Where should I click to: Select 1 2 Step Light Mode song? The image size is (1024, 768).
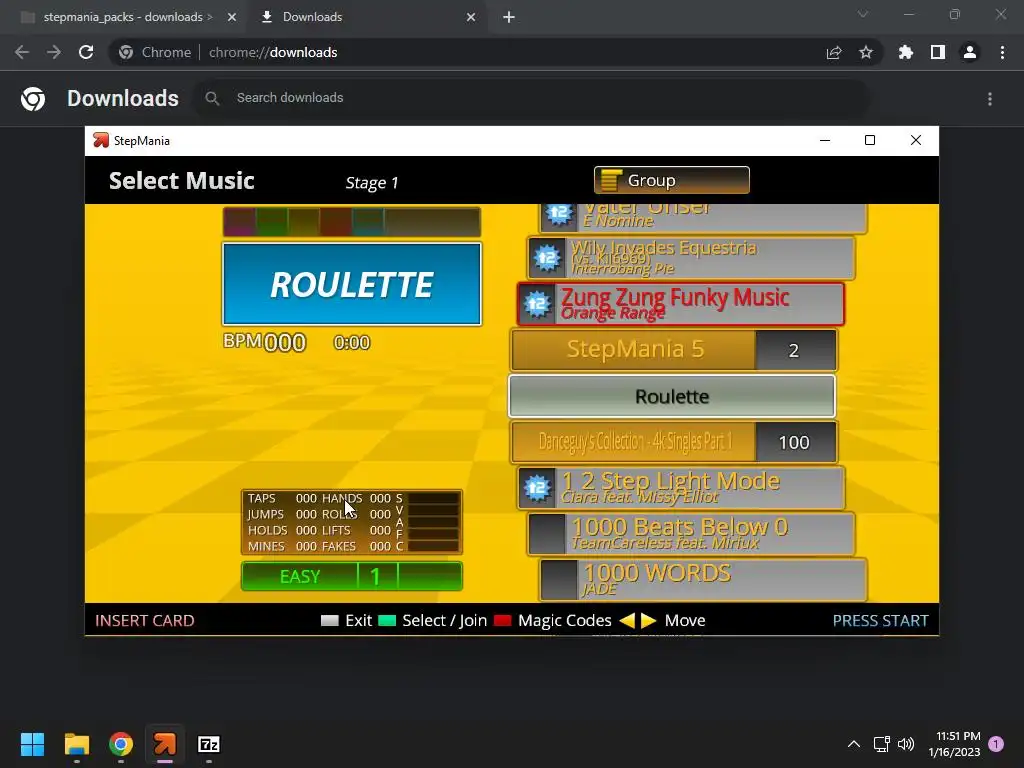click(x=680, y=488)
